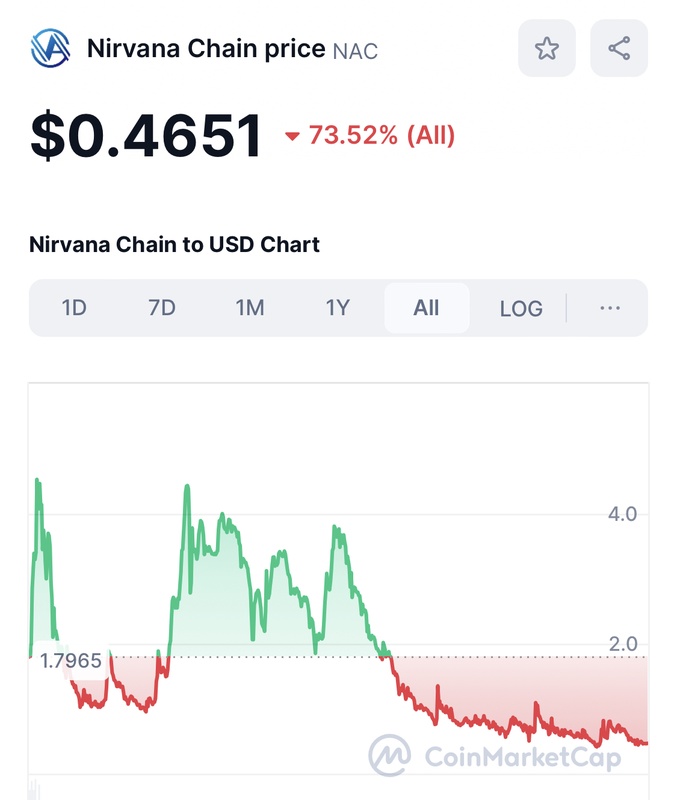Show the 1M price chart

tap(250, 308)
